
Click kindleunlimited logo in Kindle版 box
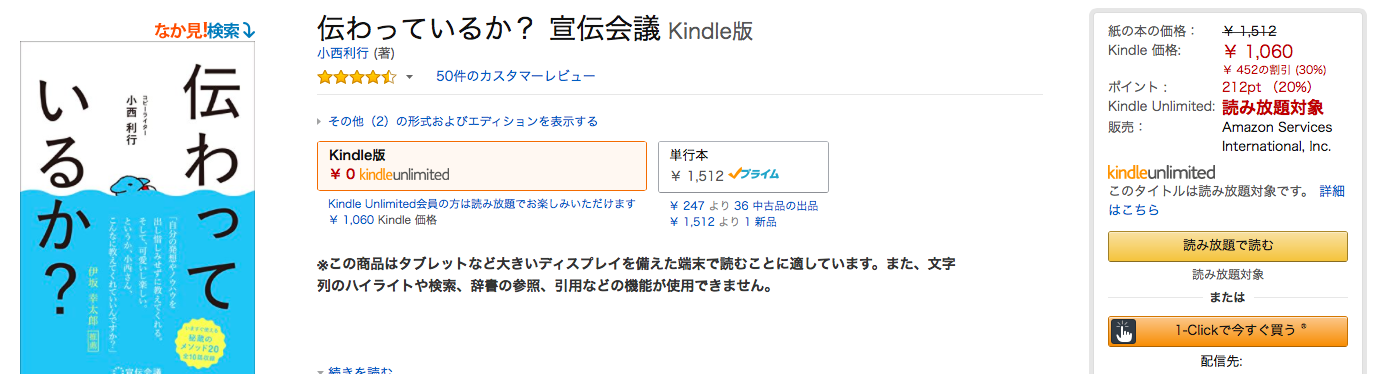[404, 175]
